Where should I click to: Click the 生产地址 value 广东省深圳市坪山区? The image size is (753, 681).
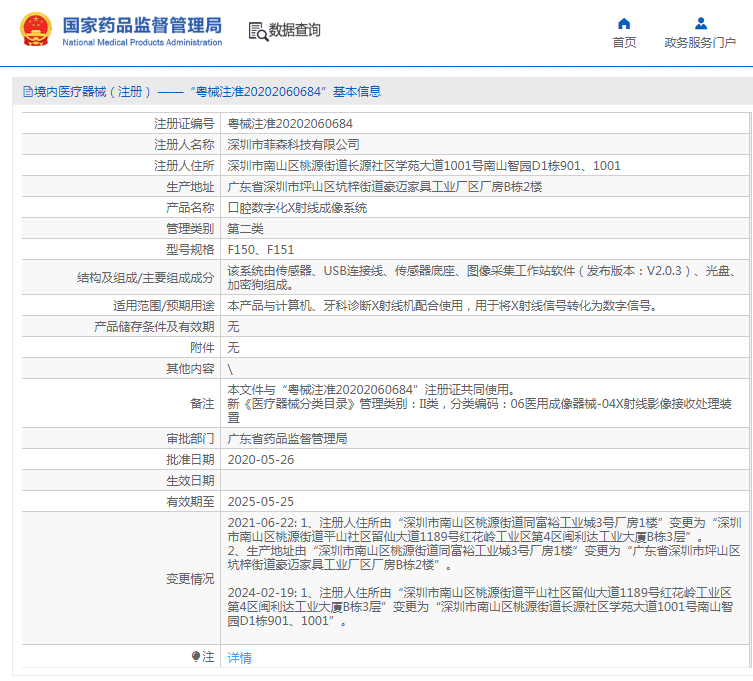point(385,187)
